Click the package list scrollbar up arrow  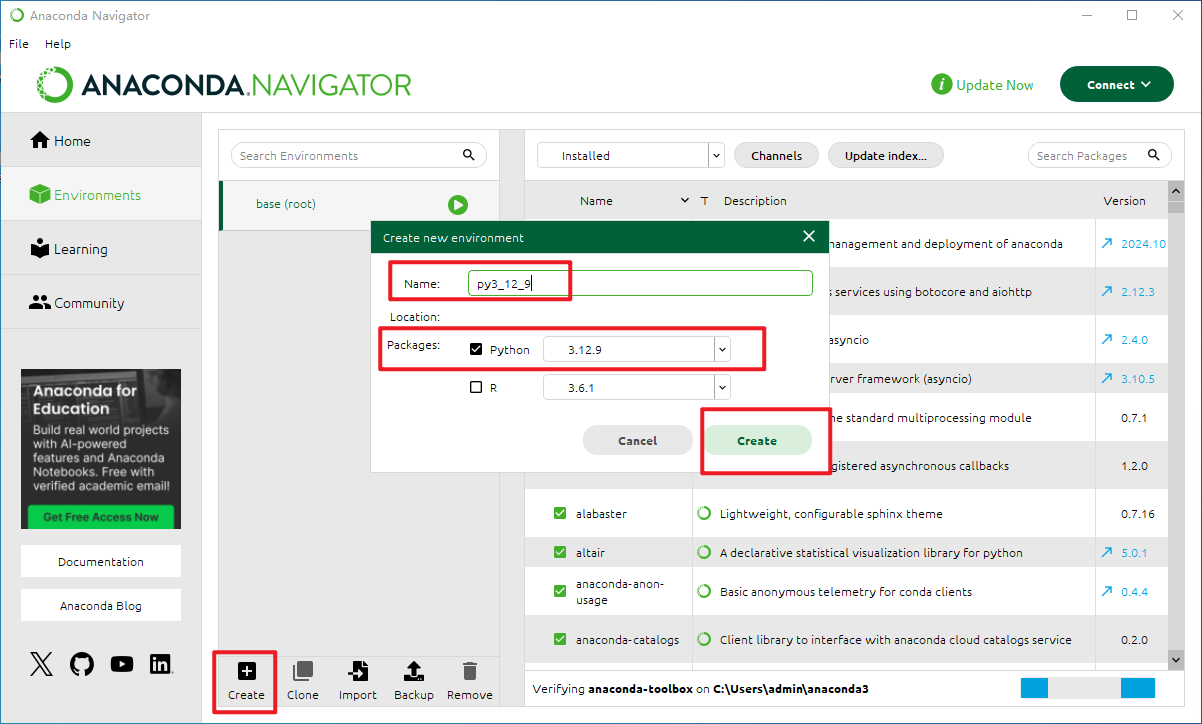click(x=1175, y=190)
